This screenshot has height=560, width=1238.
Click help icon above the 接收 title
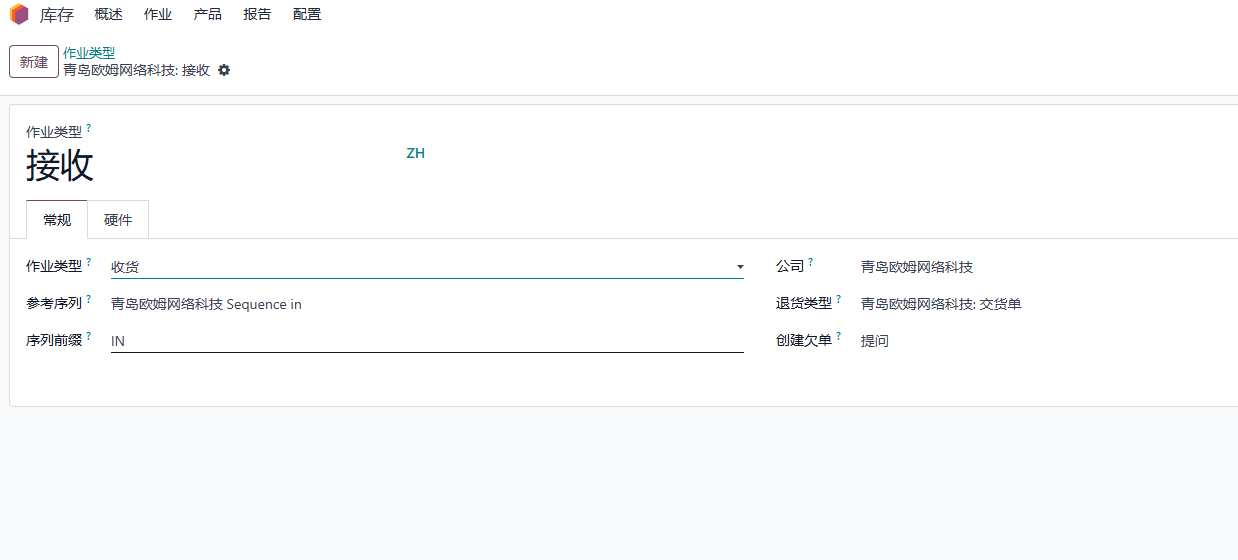[89, 128]
